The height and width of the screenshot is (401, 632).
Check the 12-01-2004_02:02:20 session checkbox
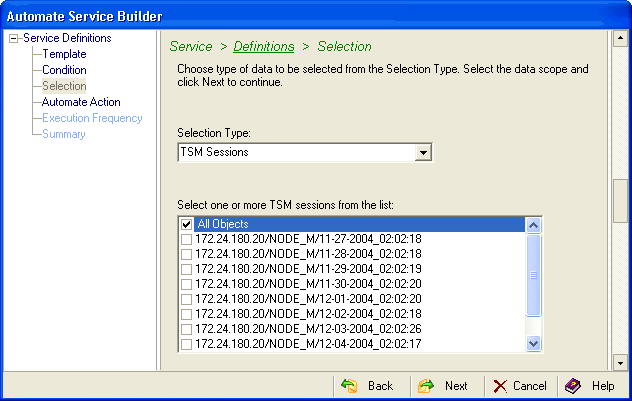pos(186,299)
